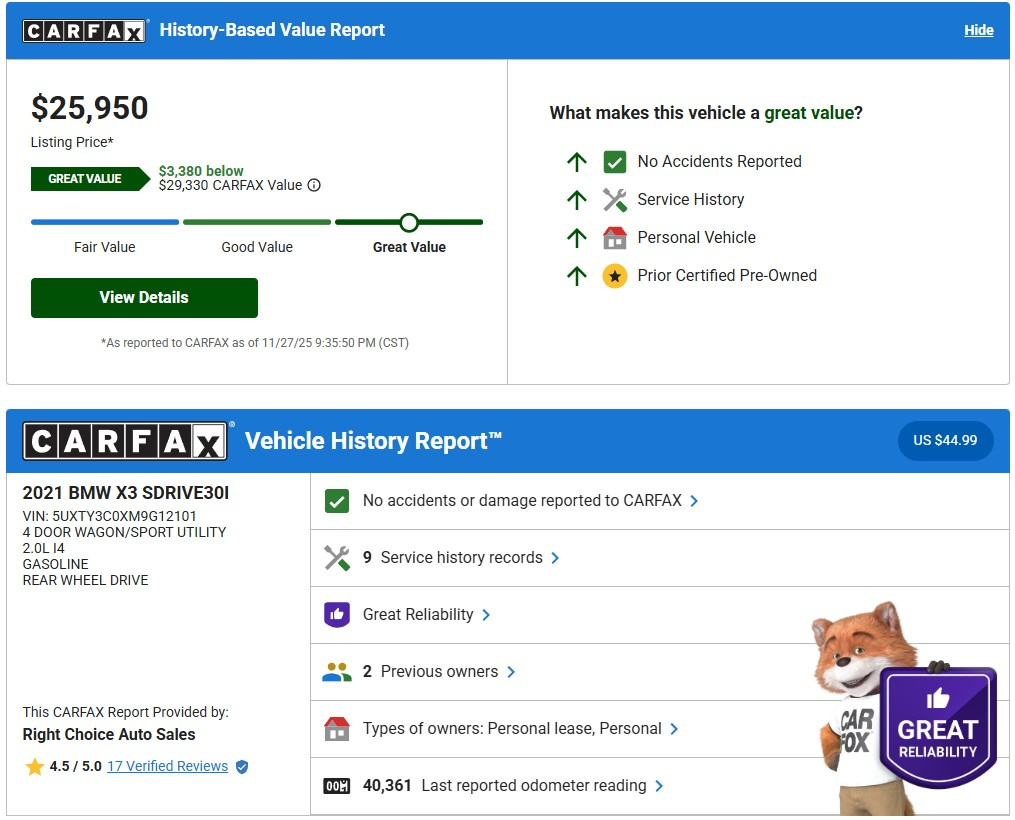This screenshot has width=1015, height=820.
Task: Open the Great Reliability row
Action: pyautogui.click(x=418, y=615)
